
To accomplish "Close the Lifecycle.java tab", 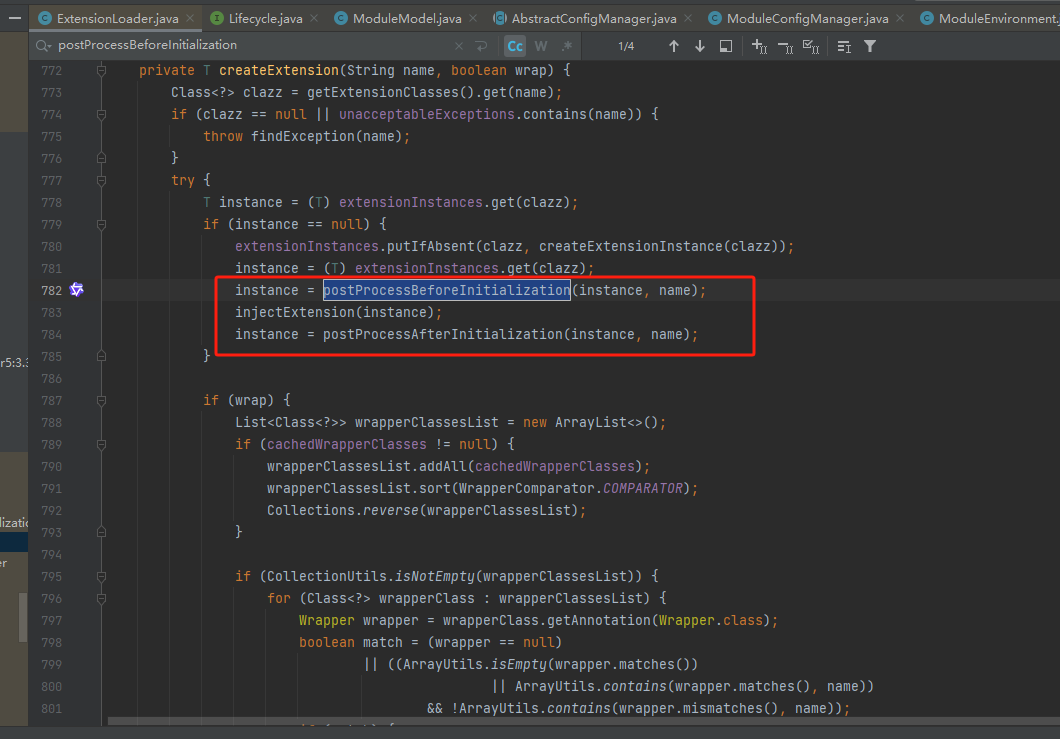I will 314,18.
